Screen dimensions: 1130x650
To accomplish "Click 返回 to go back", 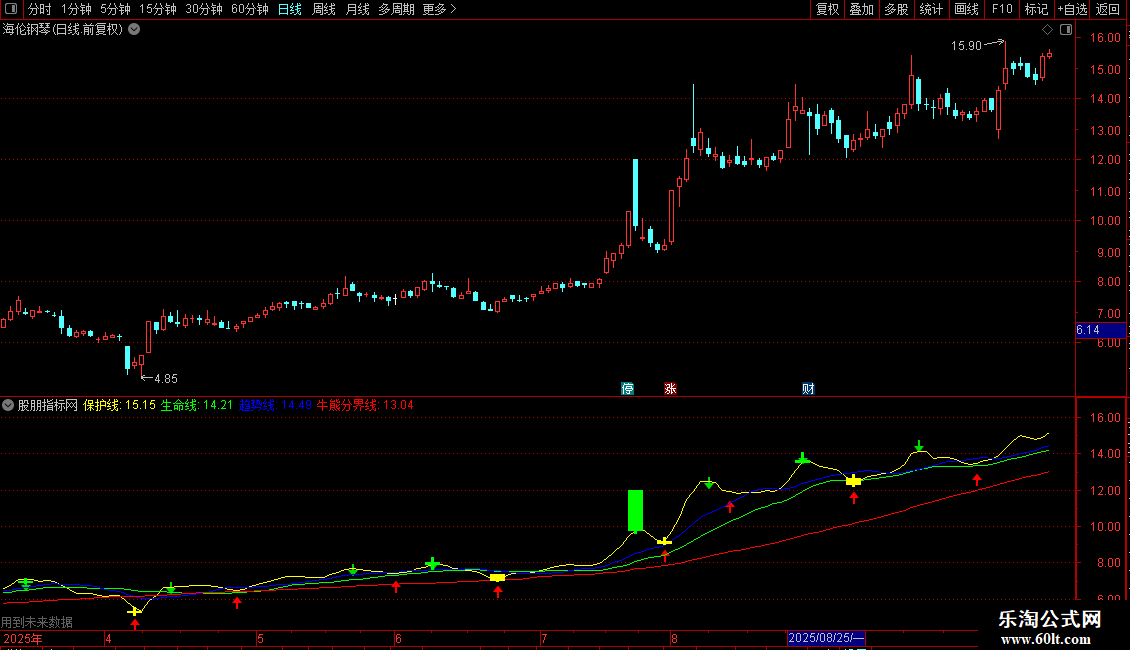I will tap(1108, 9).
